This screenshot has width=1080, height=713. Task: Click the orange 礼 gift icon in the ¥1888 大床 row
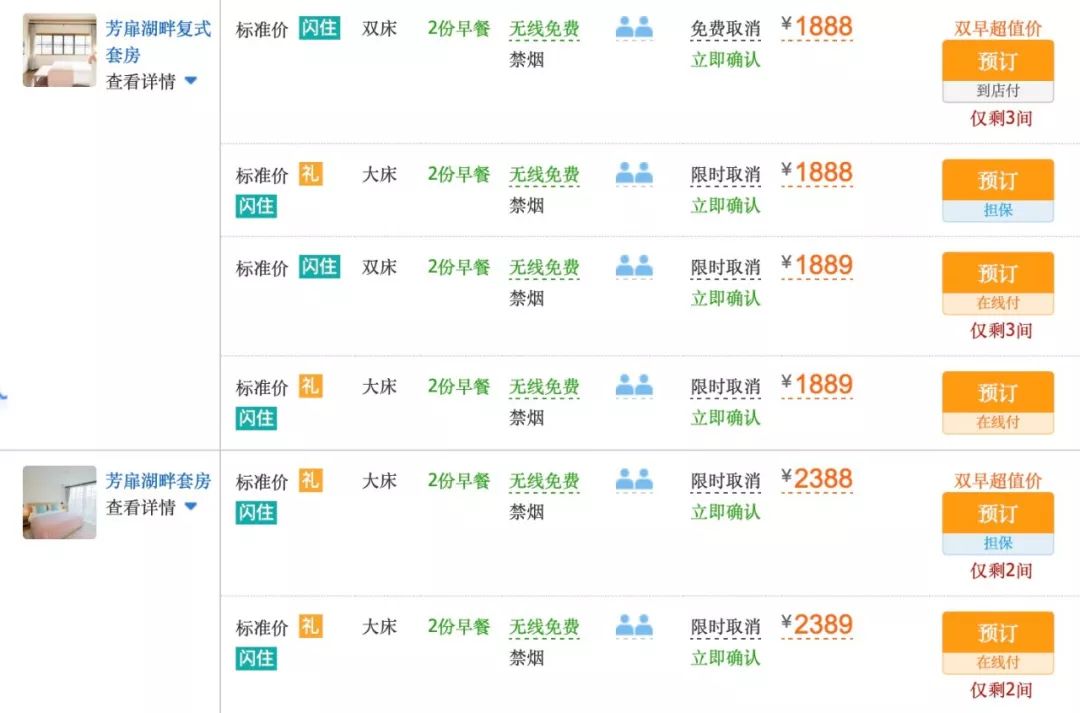[x=310, y=174]
